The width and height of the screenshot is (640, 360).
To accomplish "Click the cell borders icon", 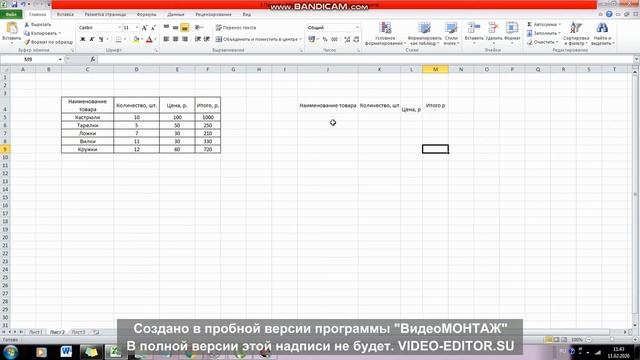I will 118,39.
